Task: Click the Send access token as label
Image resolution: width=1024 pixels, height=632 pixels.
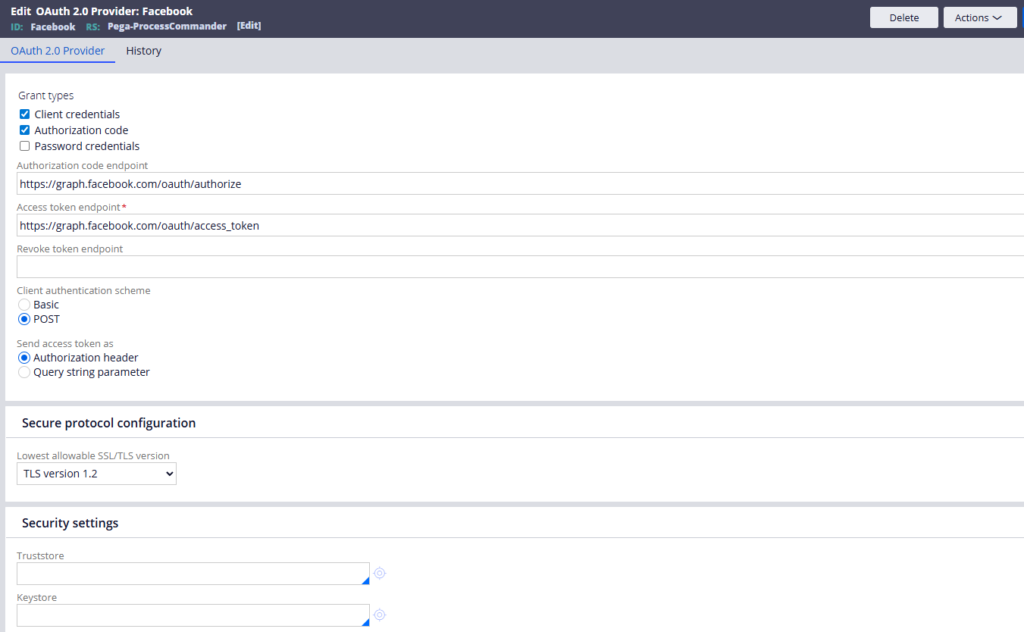Action: (x=65, y=343)
